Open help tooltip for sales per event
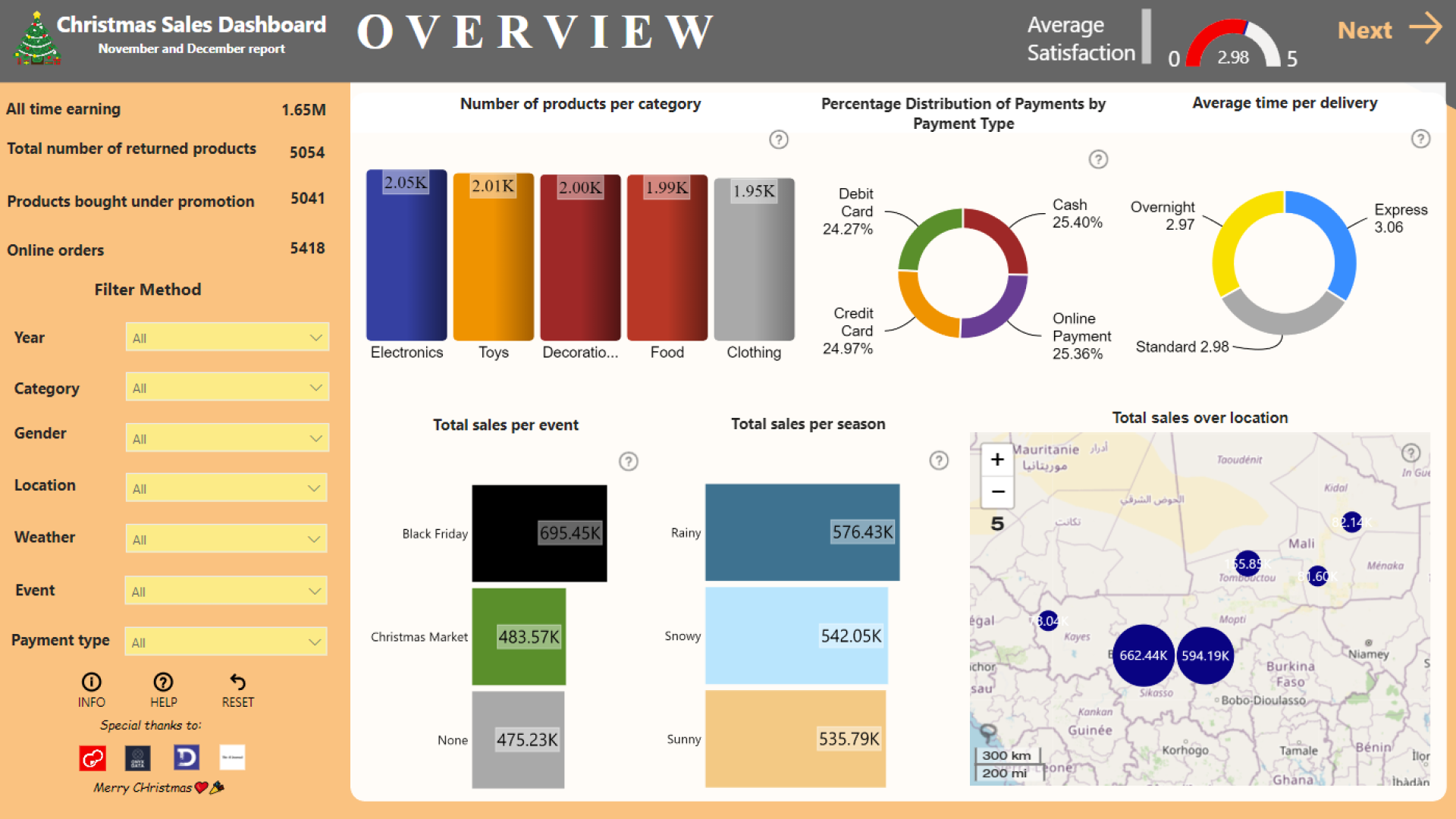This screenshot has width=1456, height=819. click(x=629, y=461)
